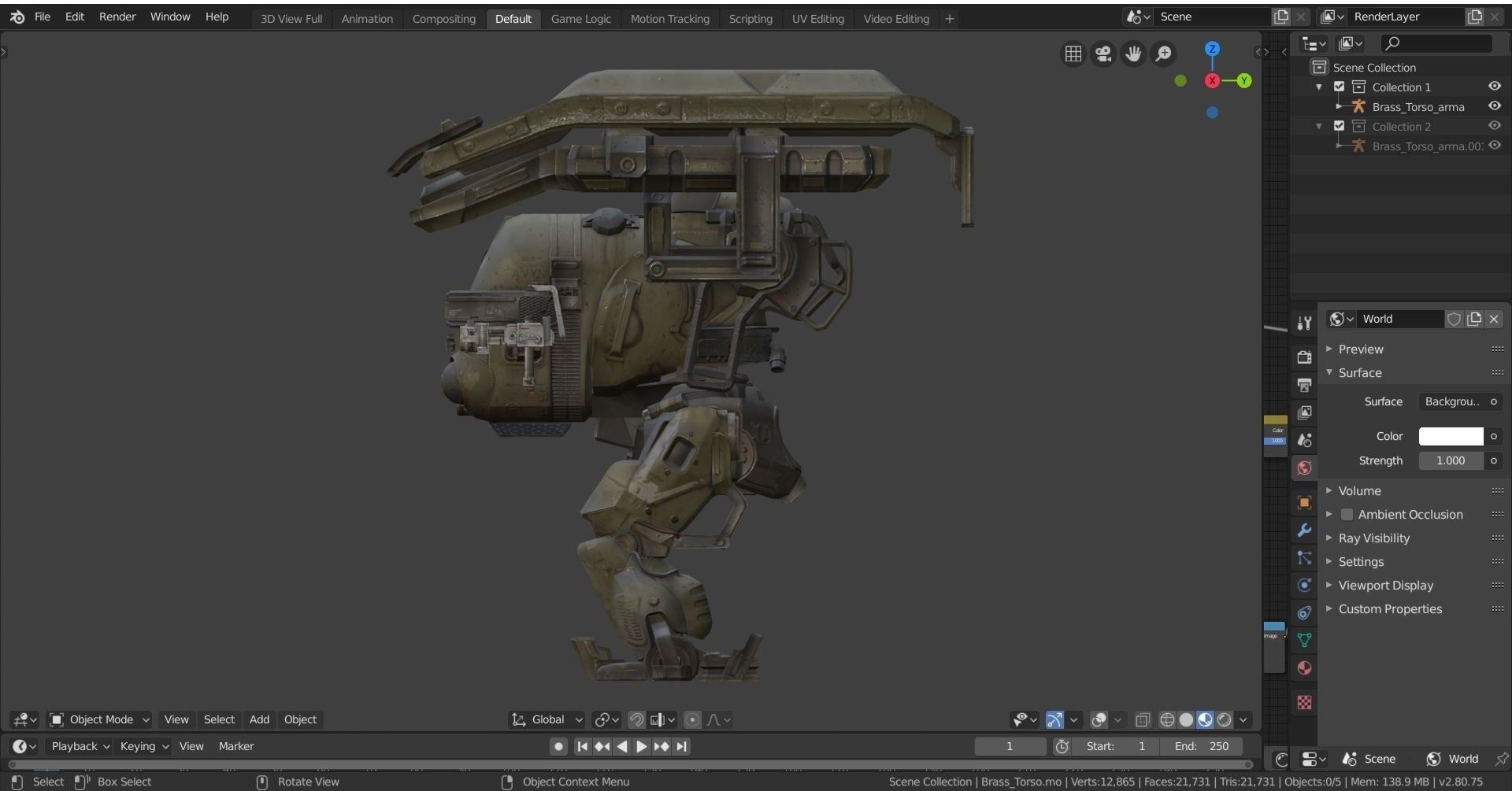1512x791 pixels.
Task: Click the Play animation button
Action: click(642, 746)
